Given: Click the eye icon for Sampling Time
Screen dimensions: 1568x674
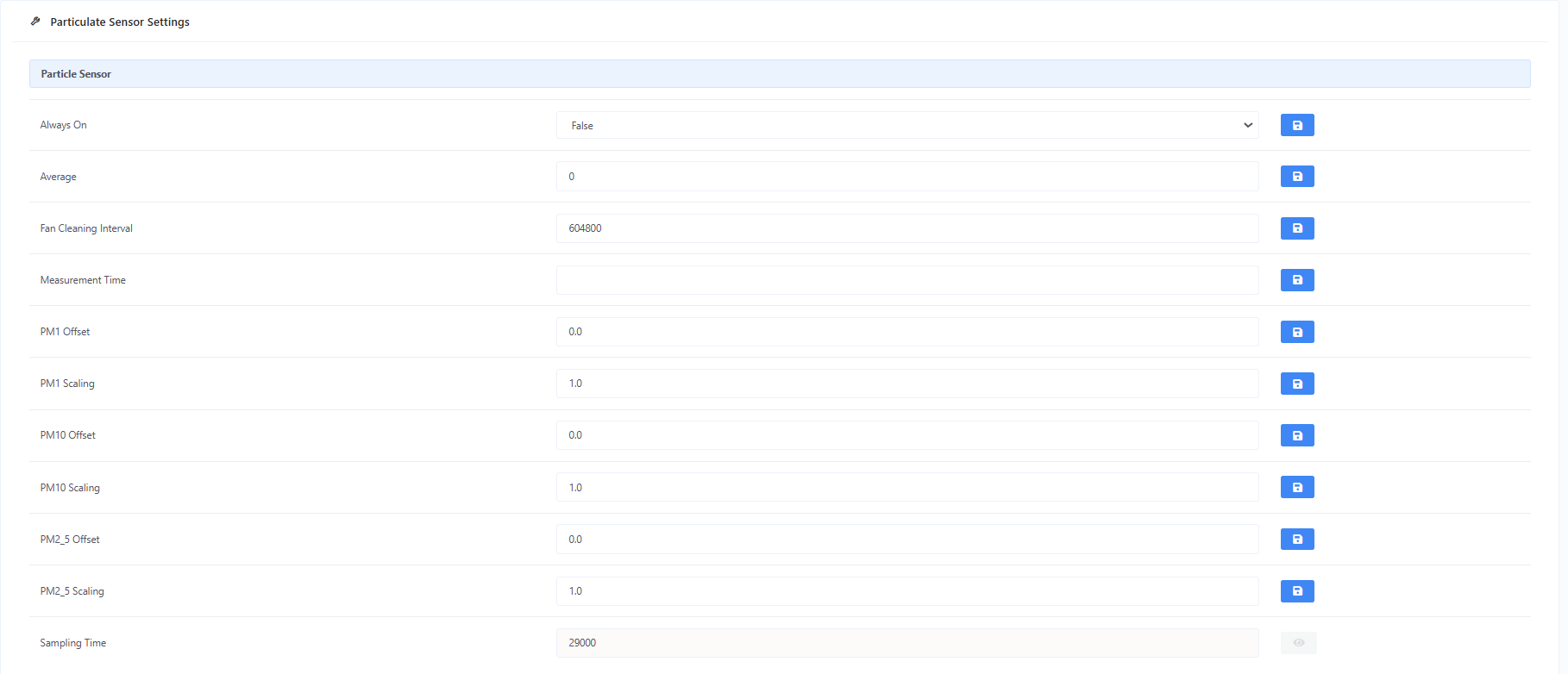Looking at the screenshot, I should click(x=1298, y=643).
